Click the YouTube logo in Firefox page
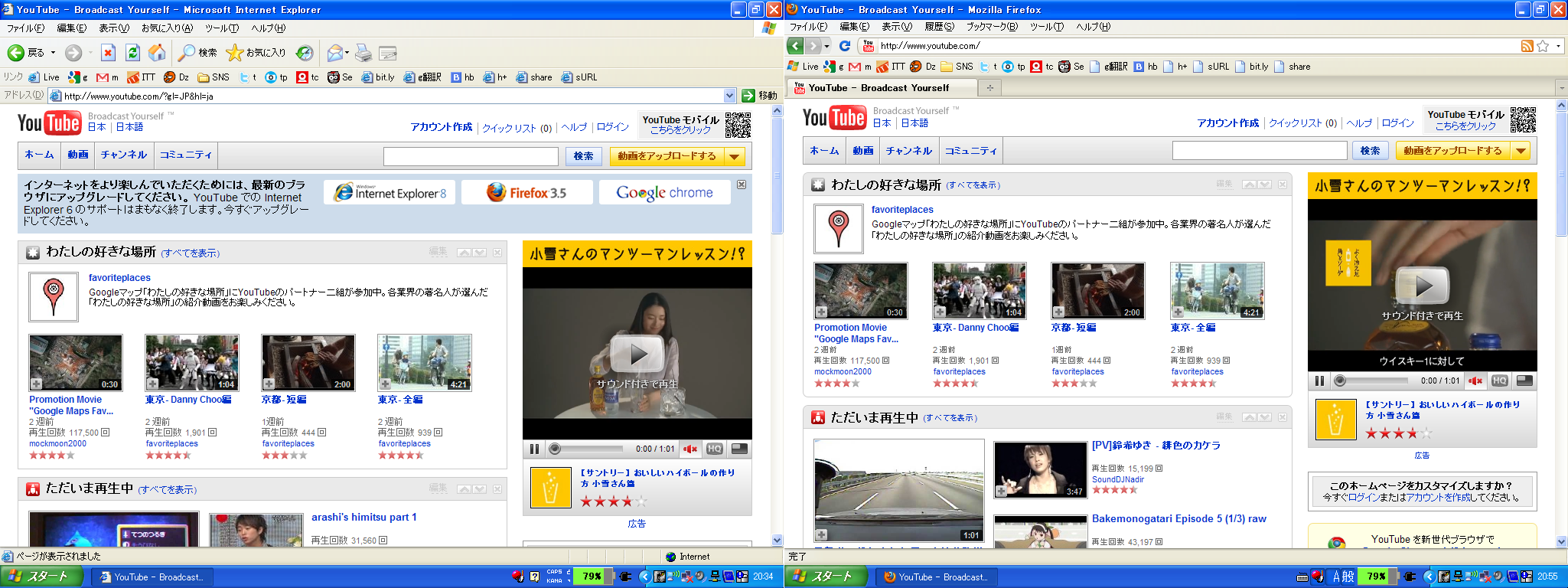1568x588 pixels. pos(834,118)
